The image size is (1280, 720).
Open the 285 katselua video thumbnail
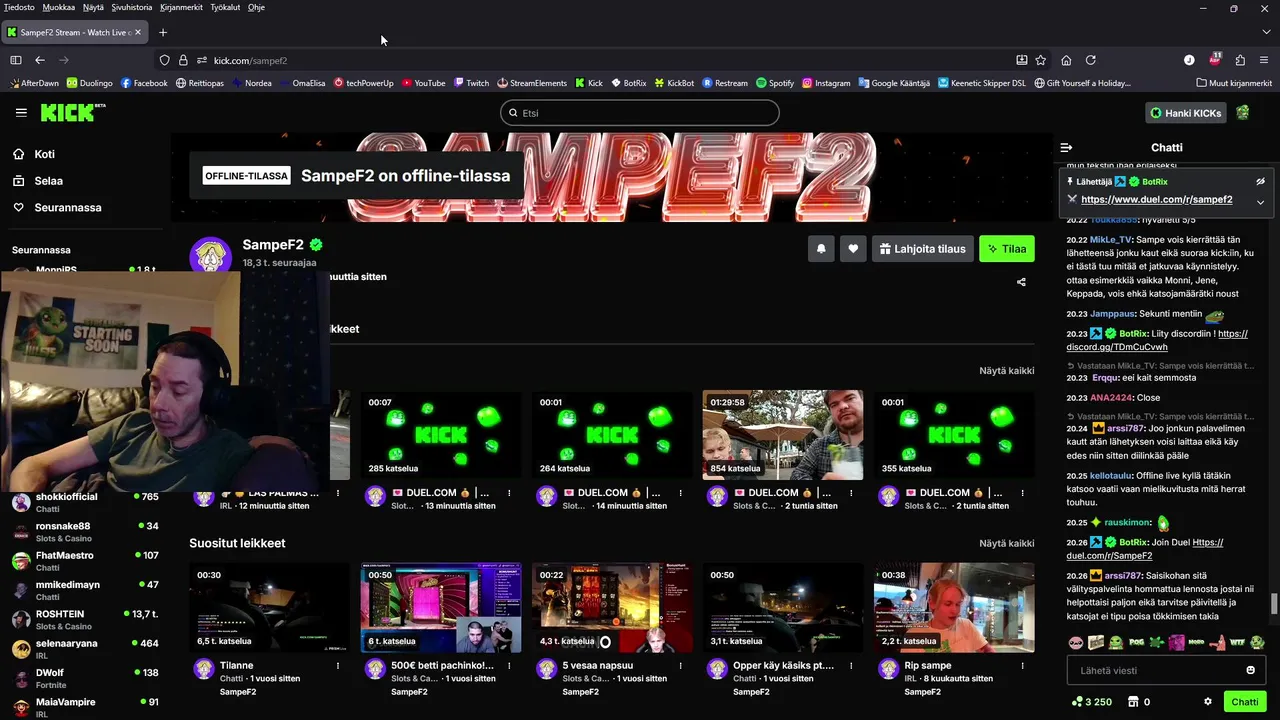click(x=441, y=435)
